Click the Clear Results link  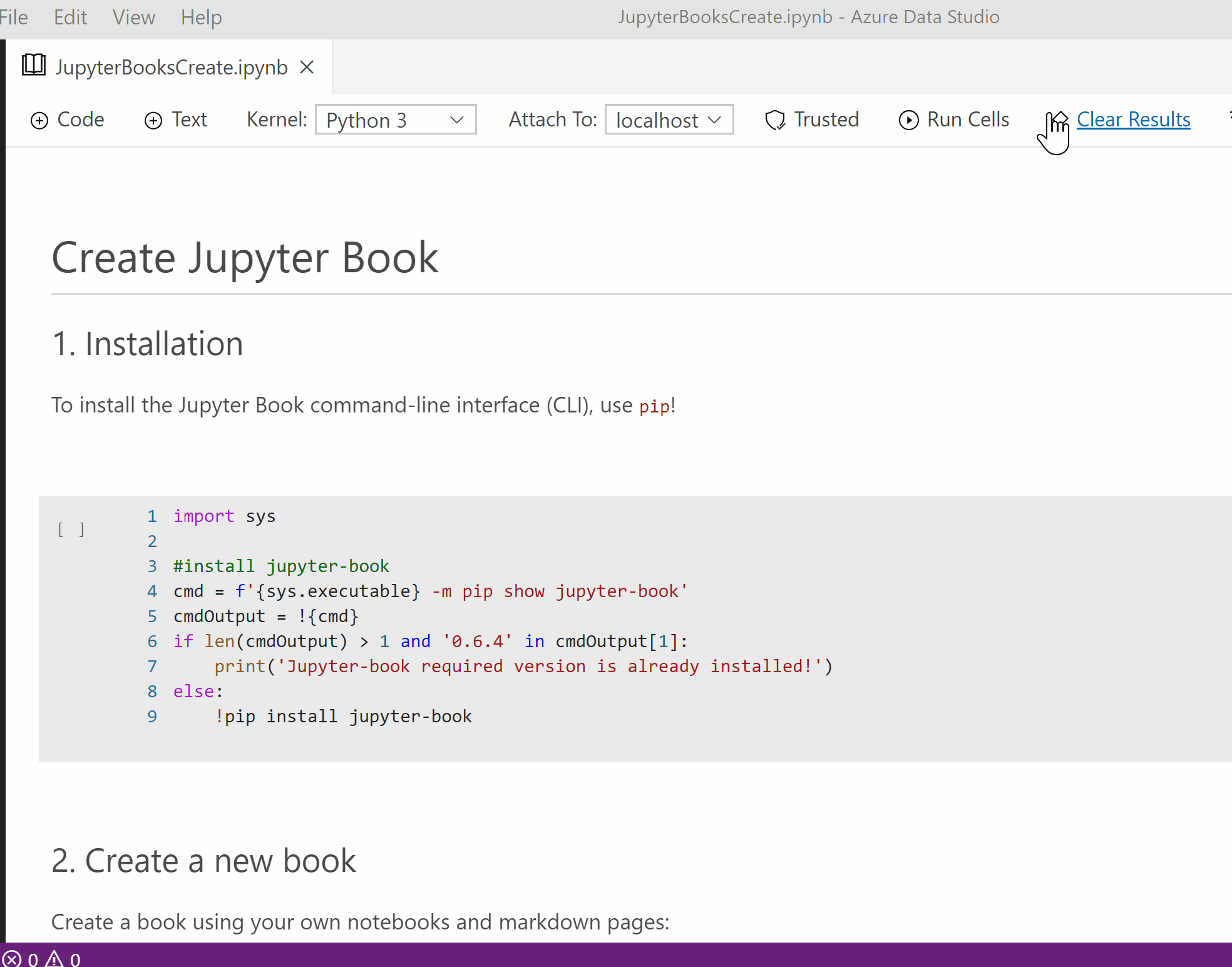pos(1133,119)
